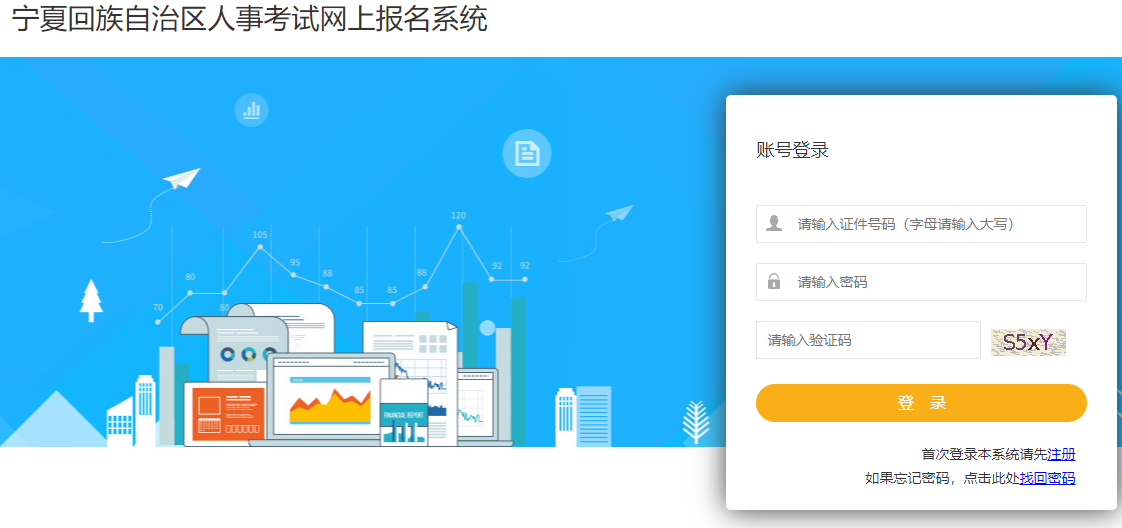Focus the ID number input field
1122x528 pixels.
pos(921,224)
